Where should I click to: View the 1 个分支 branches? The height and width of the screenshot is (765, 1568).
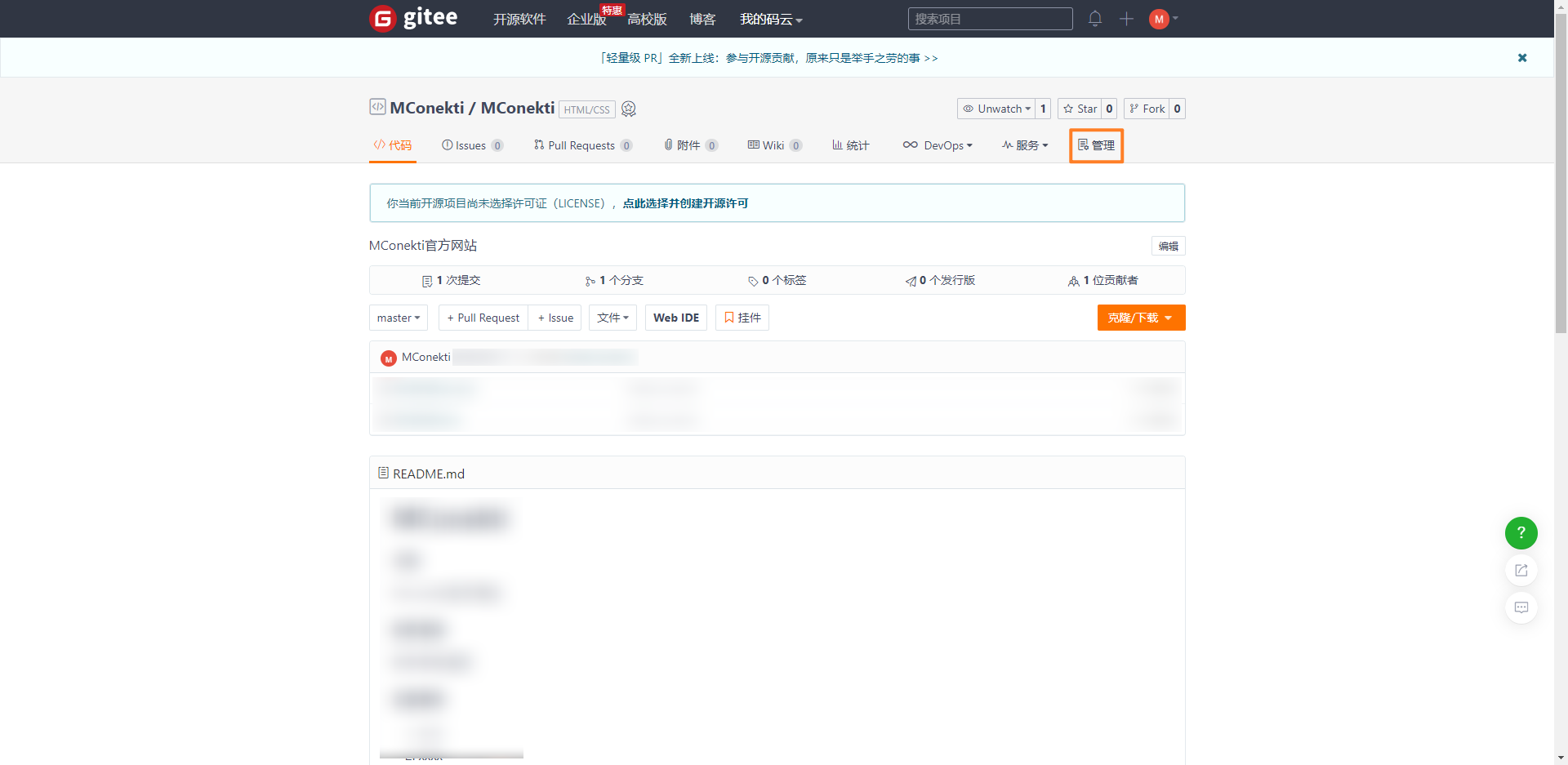point(614,280)
